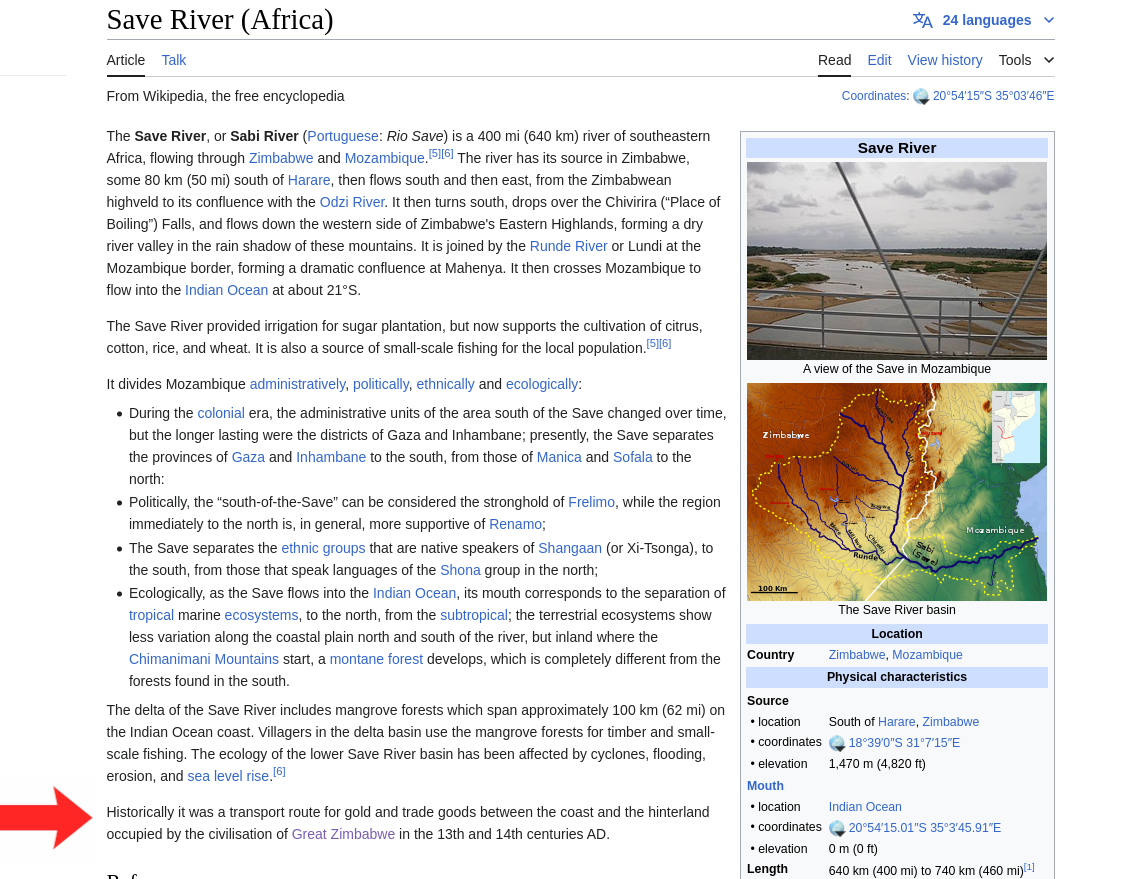Open the subtropical link
Viewport: 1146px width, 879px height.
pos(474,614)
